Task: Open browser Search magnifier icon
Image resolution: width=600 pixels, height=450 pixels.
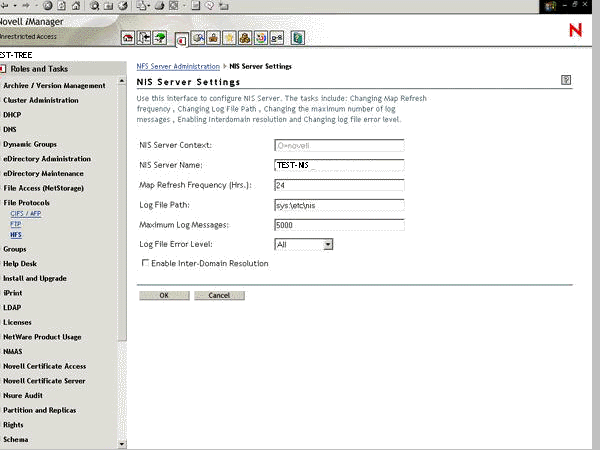Action: (95, 6)
